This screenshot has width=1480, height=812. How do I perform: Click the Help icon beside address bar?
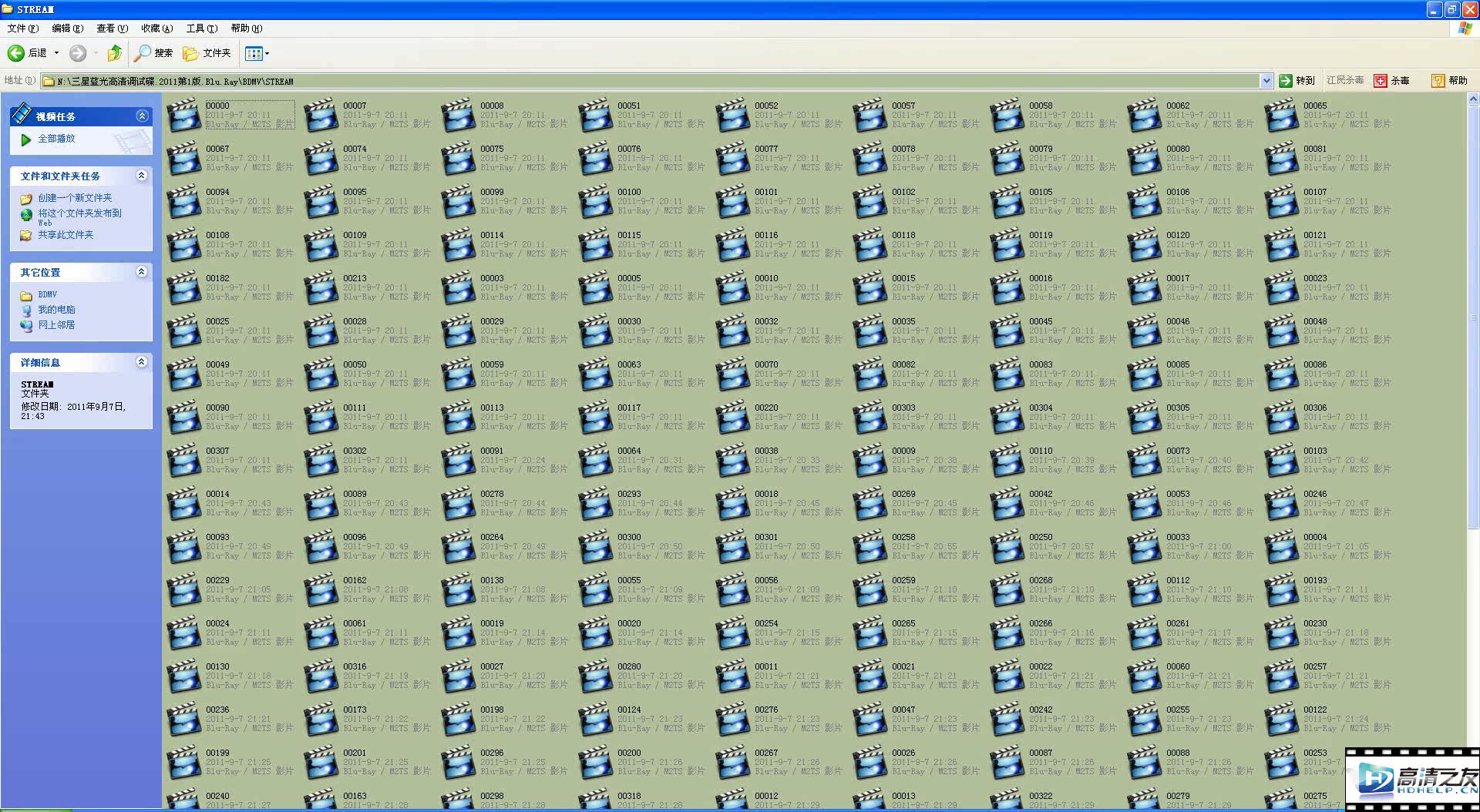[x=1438, y=81]
